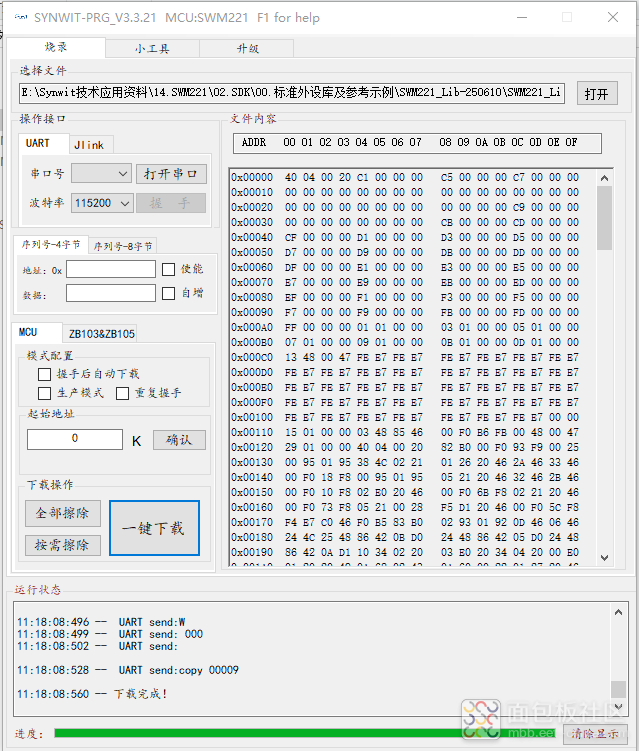Click the 打开串口 button

171,173
